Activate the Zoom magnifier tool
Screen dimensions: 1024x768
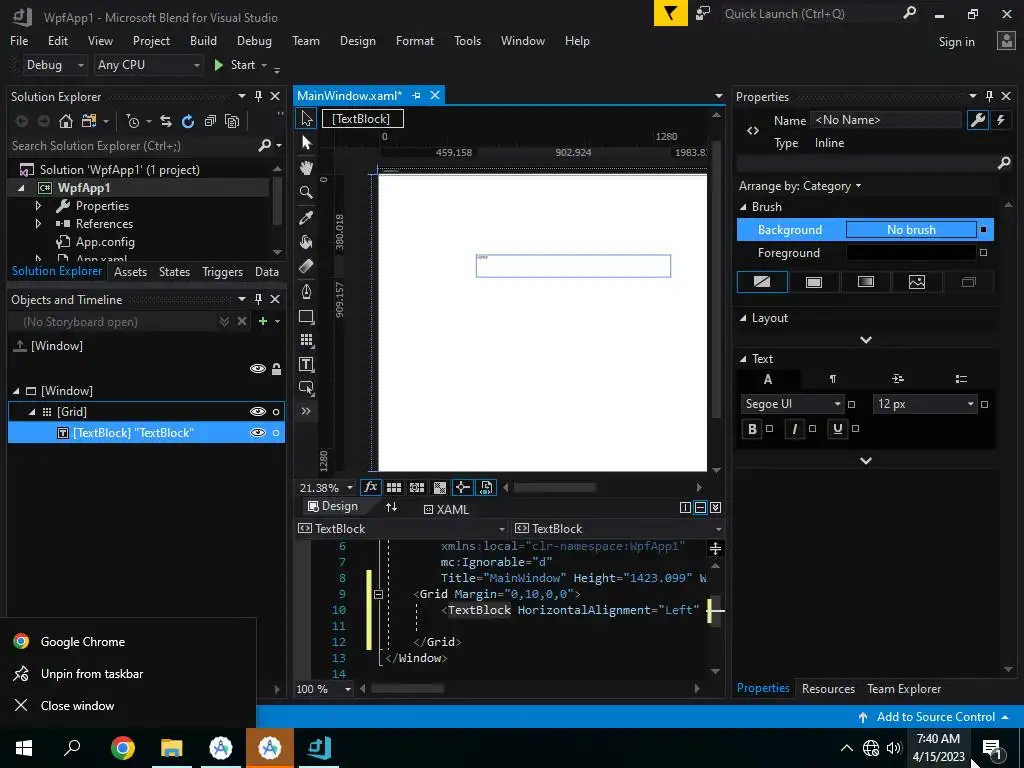(x=306, y=193)
